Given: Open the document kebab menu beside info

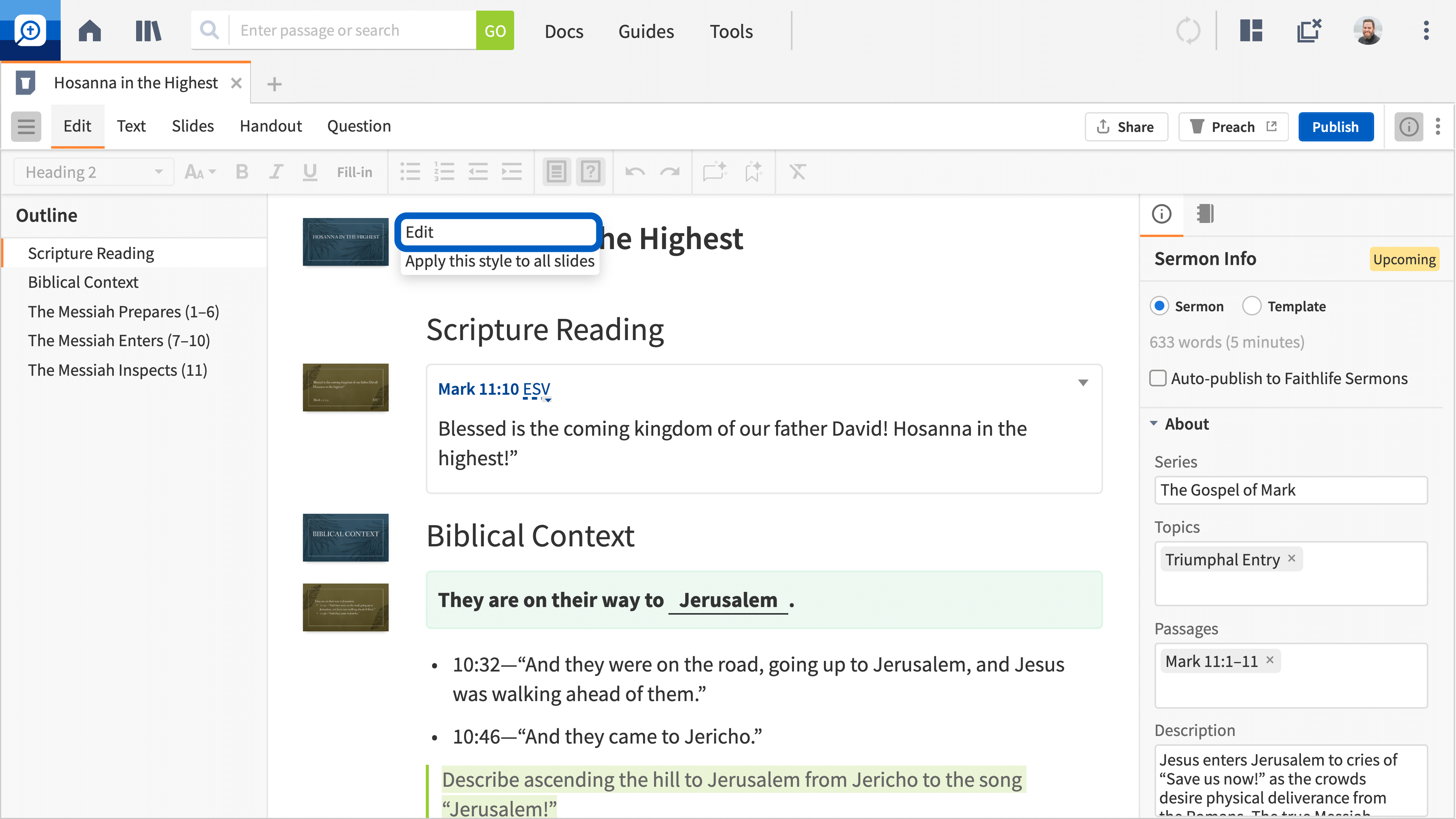Looking at the screenshot, I should click(x=1438, y=127).
